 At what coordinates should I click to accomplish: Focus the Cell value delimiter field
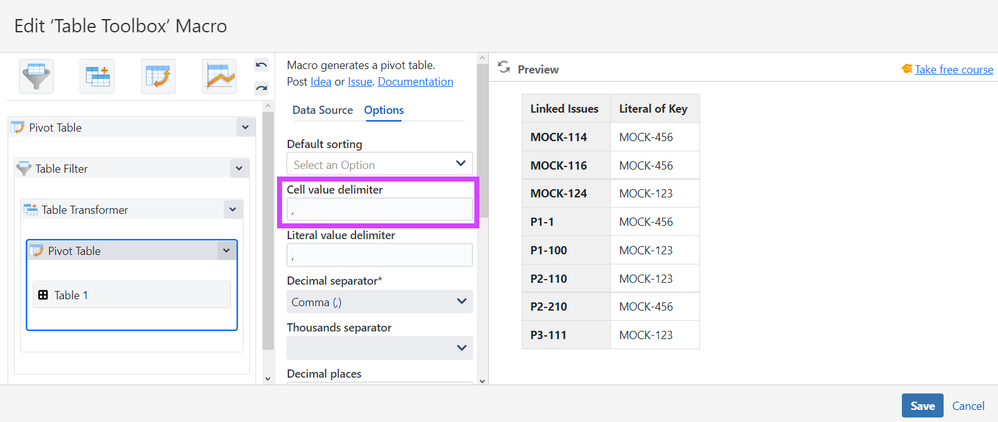(379, 209)
